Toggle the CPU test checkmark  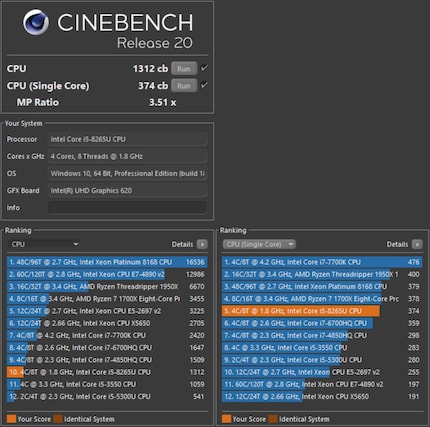[x=204, y=68]
